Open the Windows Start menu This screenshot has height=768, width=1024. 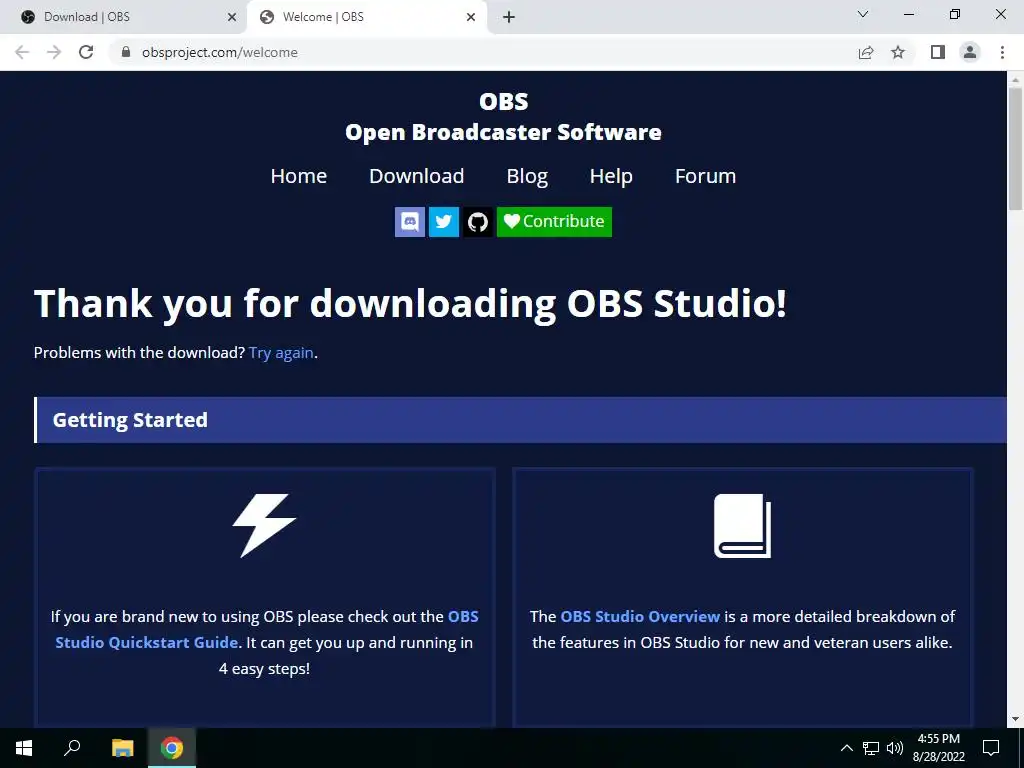pyautogui.click(x=24, y=748)
